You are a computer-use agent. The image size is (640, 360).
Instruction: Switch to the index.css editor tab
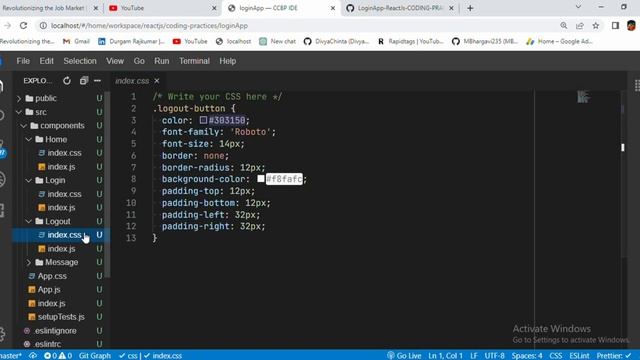point(132,81)
